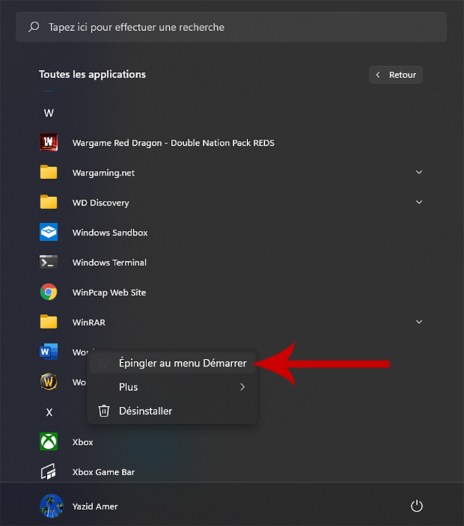Open Windows Terminal icon
Image resolution: width=464 pixels, height=526 pixels.
click(49, 262)
